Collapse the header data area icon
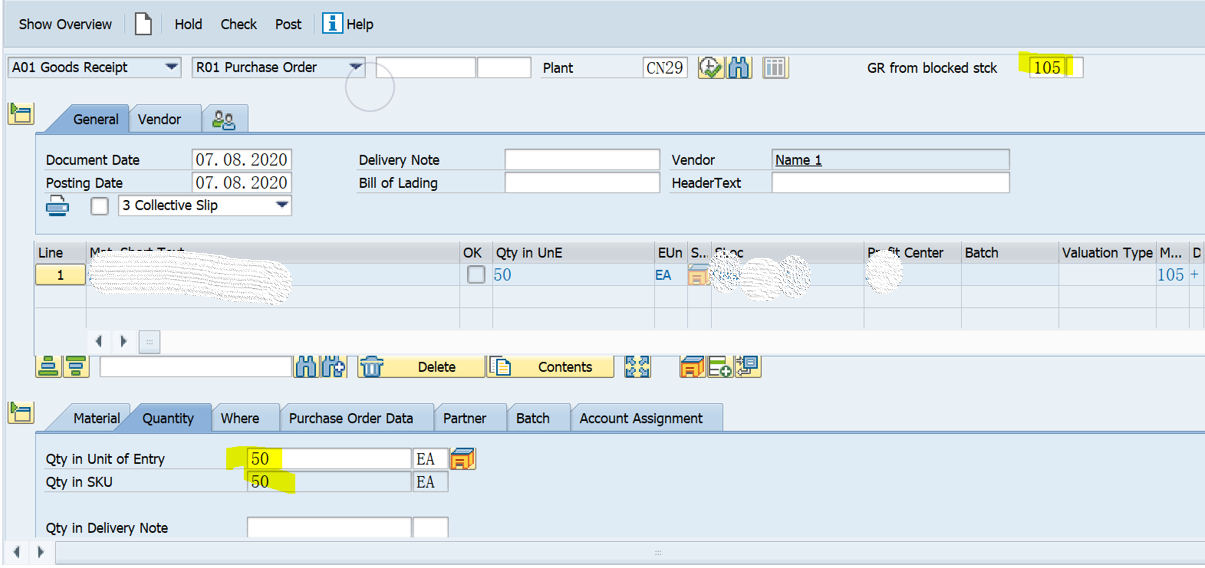The width and height of the screenshot is (1205, 568). [x=20, y=113]
